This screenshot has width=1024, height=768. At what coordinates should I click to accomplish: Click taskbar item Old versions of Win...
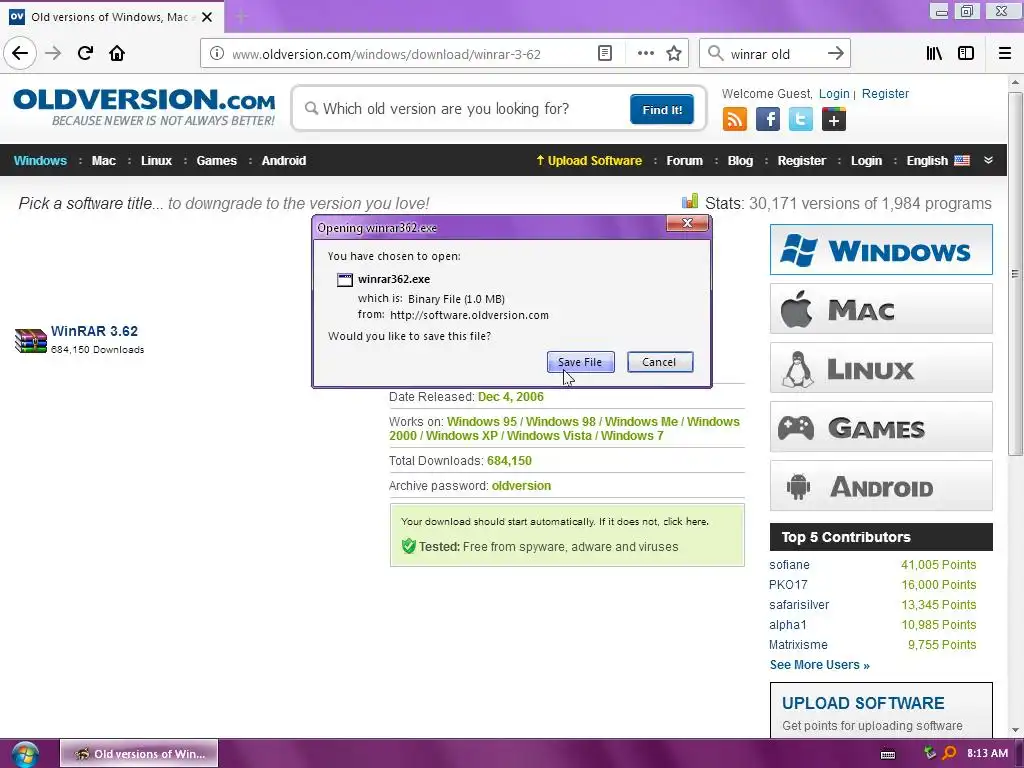coord(139,754)
